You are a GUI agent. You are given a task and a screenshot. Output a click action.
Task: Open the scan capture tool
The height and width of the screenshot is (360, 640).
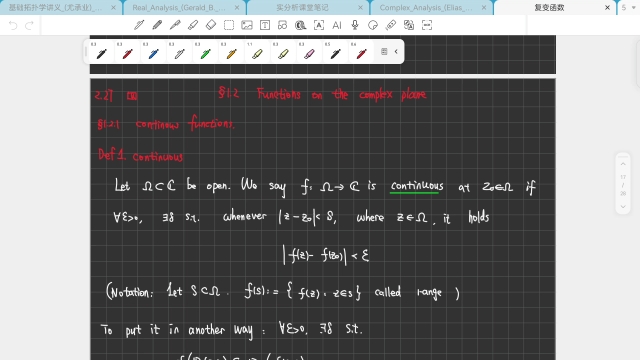(x=427, y=25)
